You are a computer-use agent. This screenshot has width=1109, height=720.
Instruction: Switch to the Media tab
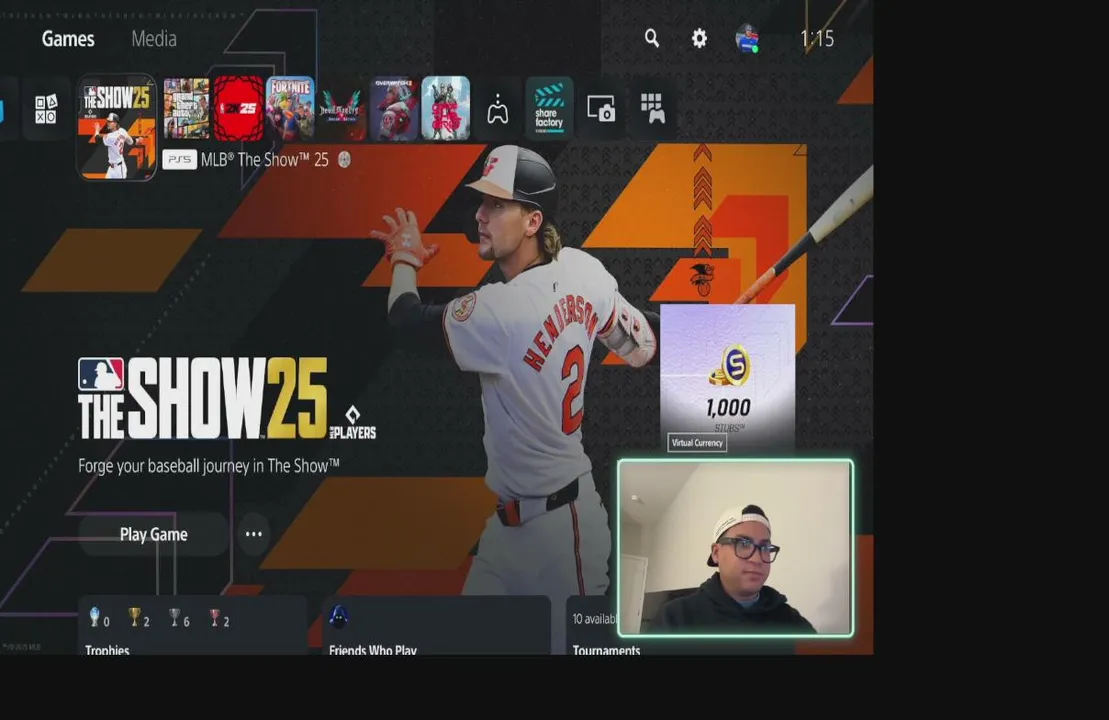click(154, 39)
